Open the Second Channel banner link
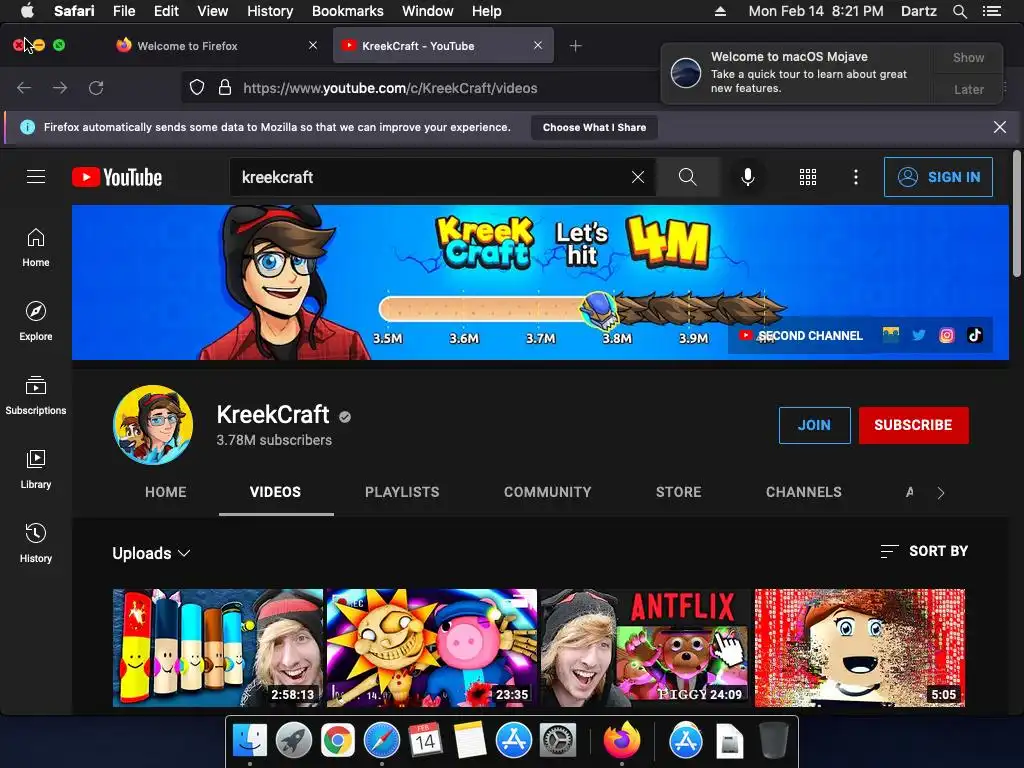The image size is (1024, 768). 801,335
